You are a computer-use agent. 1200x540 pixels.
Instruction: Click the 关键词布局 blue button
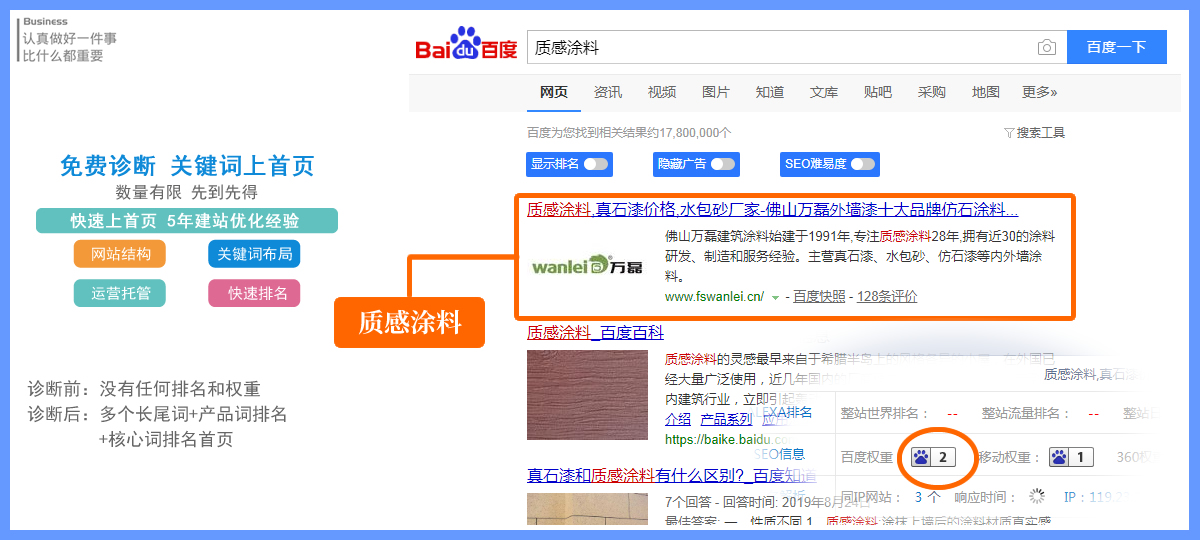[x=254, y=254]
